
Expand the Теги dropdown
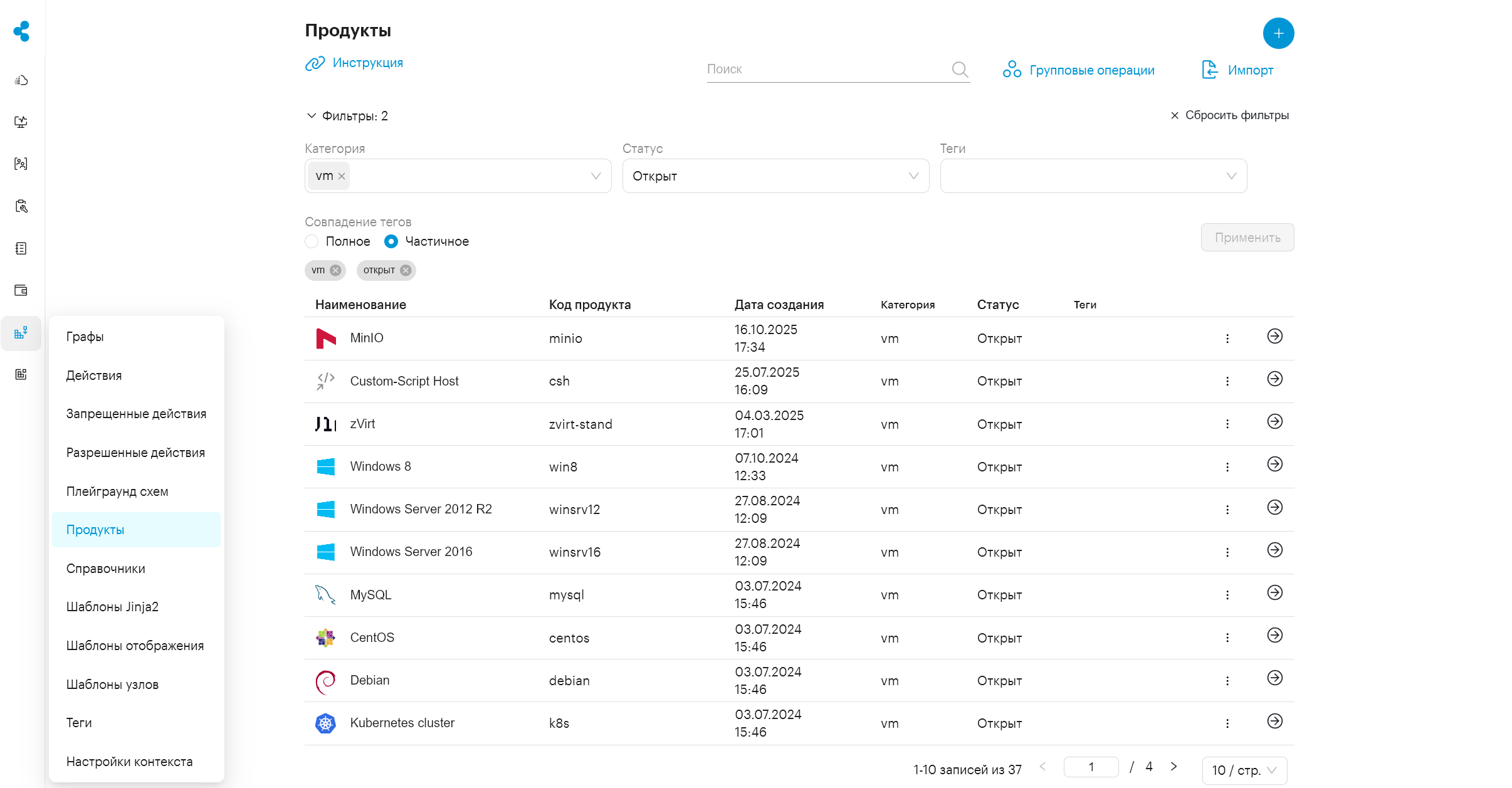pyautogui.click(x=1231, y=176)
